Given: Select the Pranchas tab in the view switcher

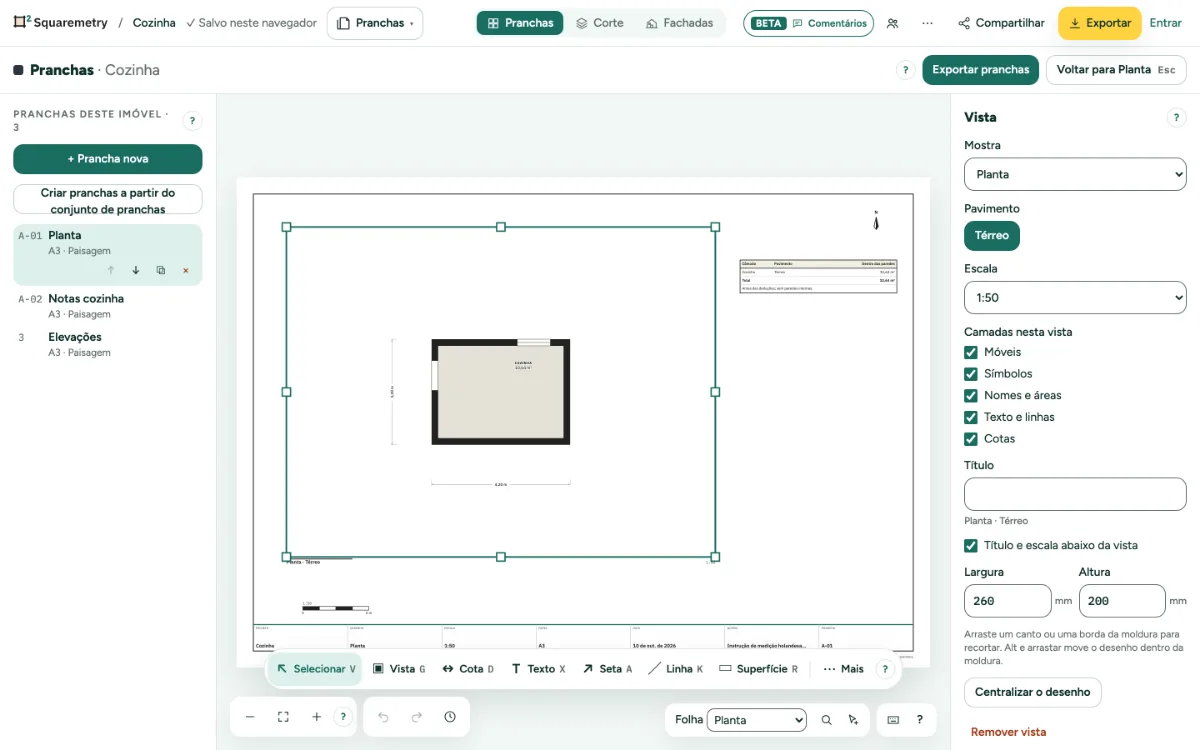Looking at the screenshot, I should pos(520,23).
